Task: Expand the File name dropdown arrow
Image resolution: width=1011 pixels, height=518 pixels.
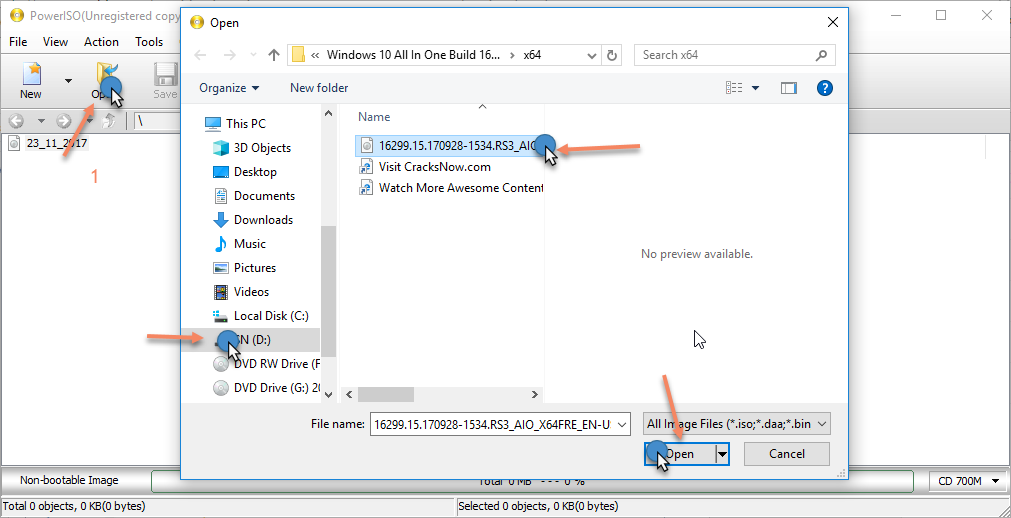Action: [622, 424]
